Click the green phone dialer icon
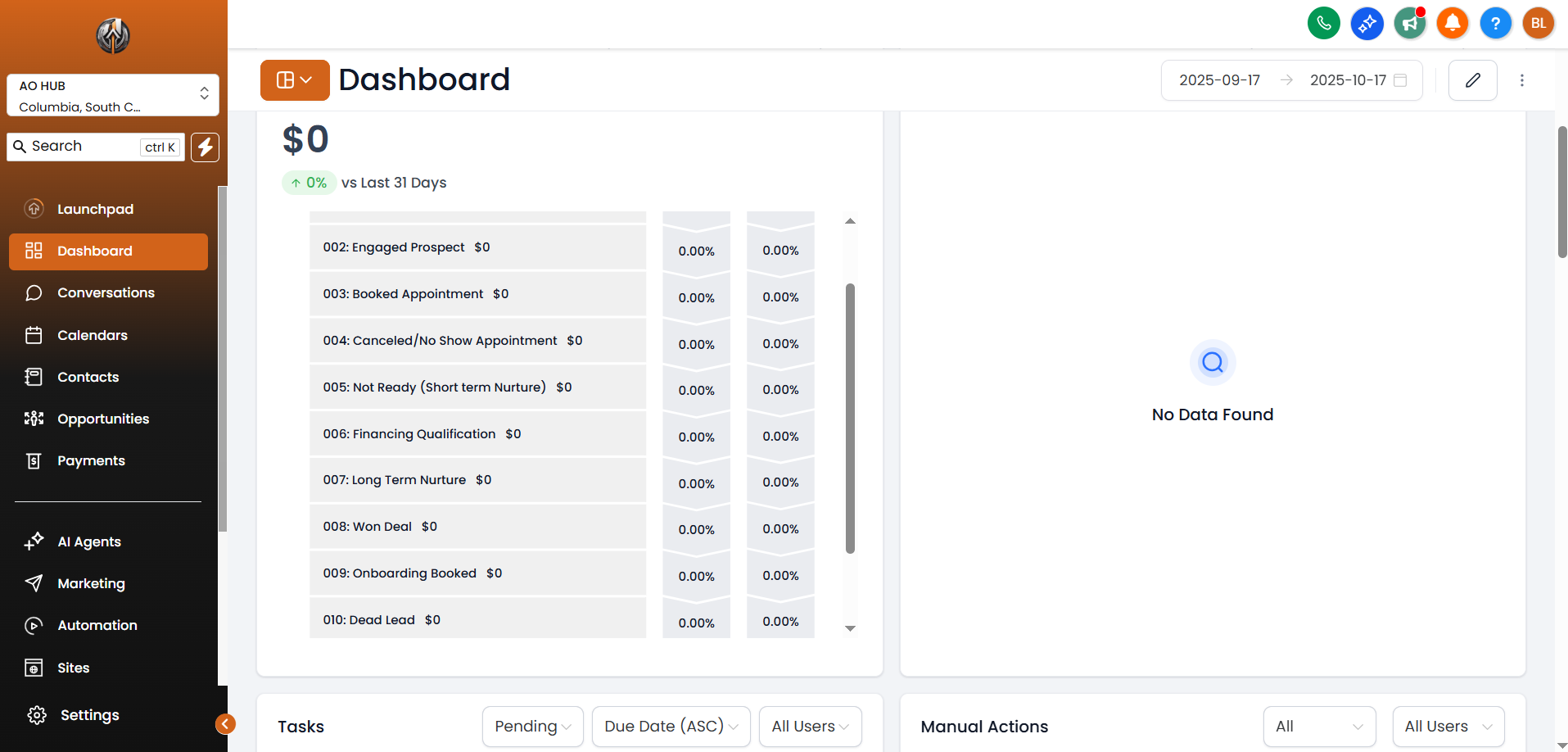 click(1323, 23)
